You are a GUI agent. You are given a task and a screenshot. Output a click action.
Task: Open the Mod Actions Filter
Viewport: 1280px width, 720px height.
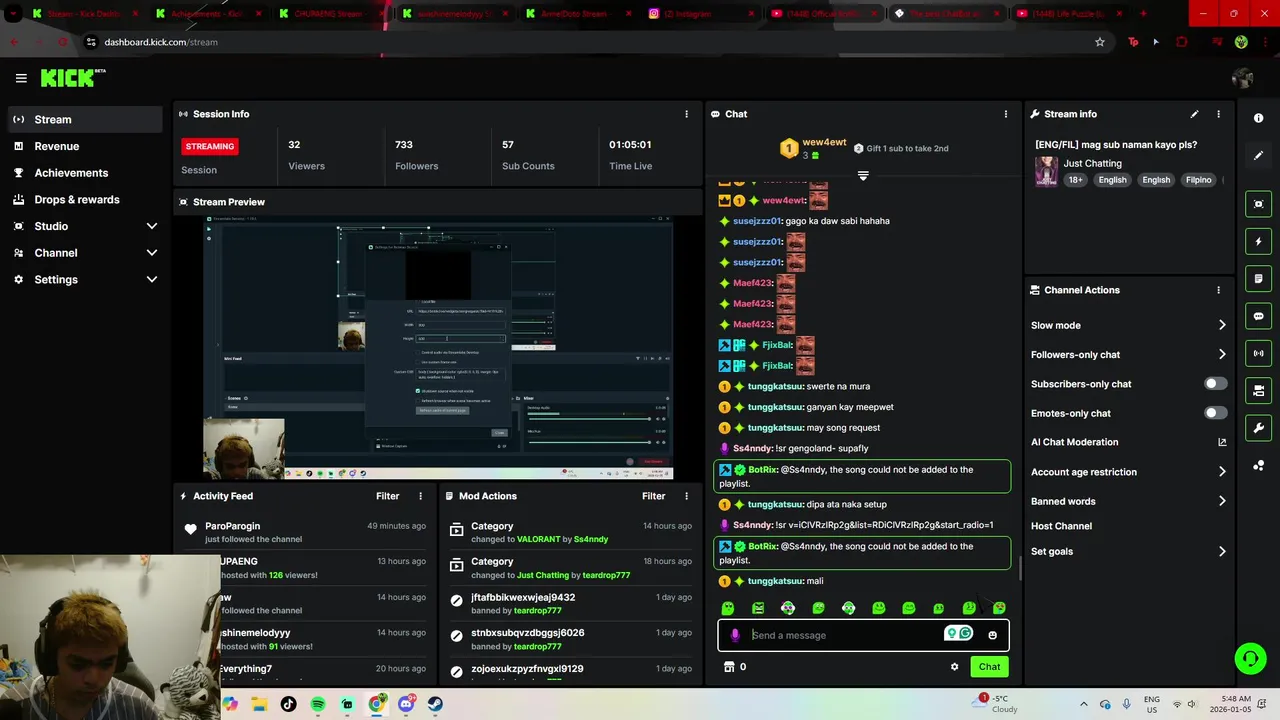(653, 496)
